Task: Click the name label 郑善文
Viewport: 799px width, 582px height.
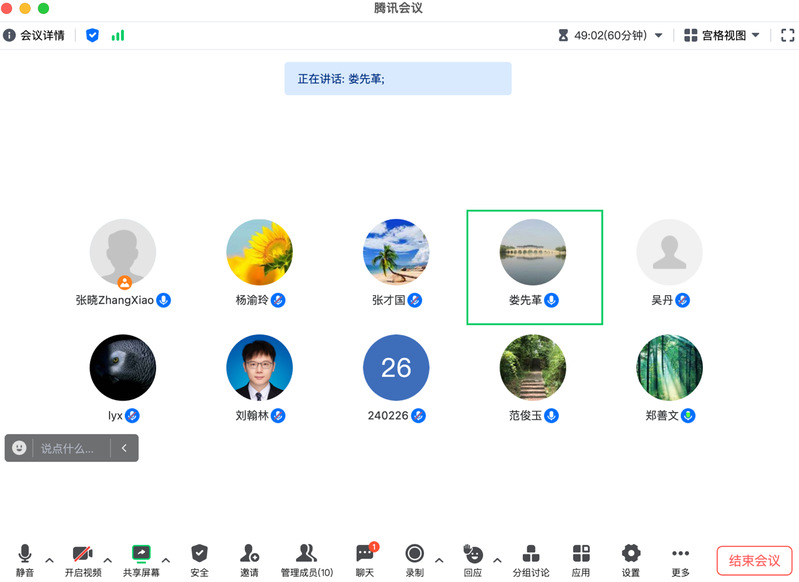Action: [x=662, y=416]
